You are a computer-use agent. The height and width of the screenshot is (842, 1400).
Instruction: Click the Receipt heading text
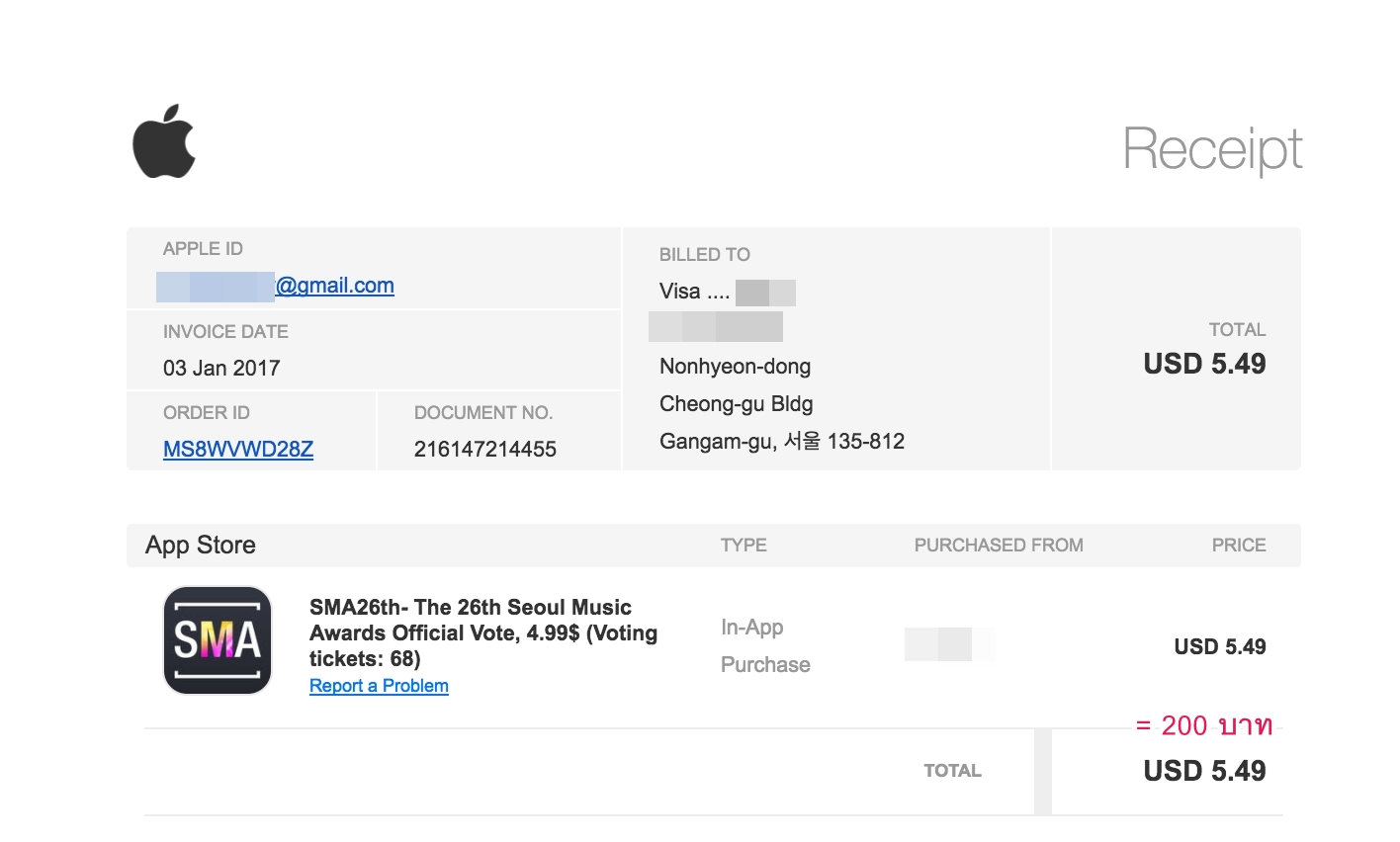(x=1212, y=149)
